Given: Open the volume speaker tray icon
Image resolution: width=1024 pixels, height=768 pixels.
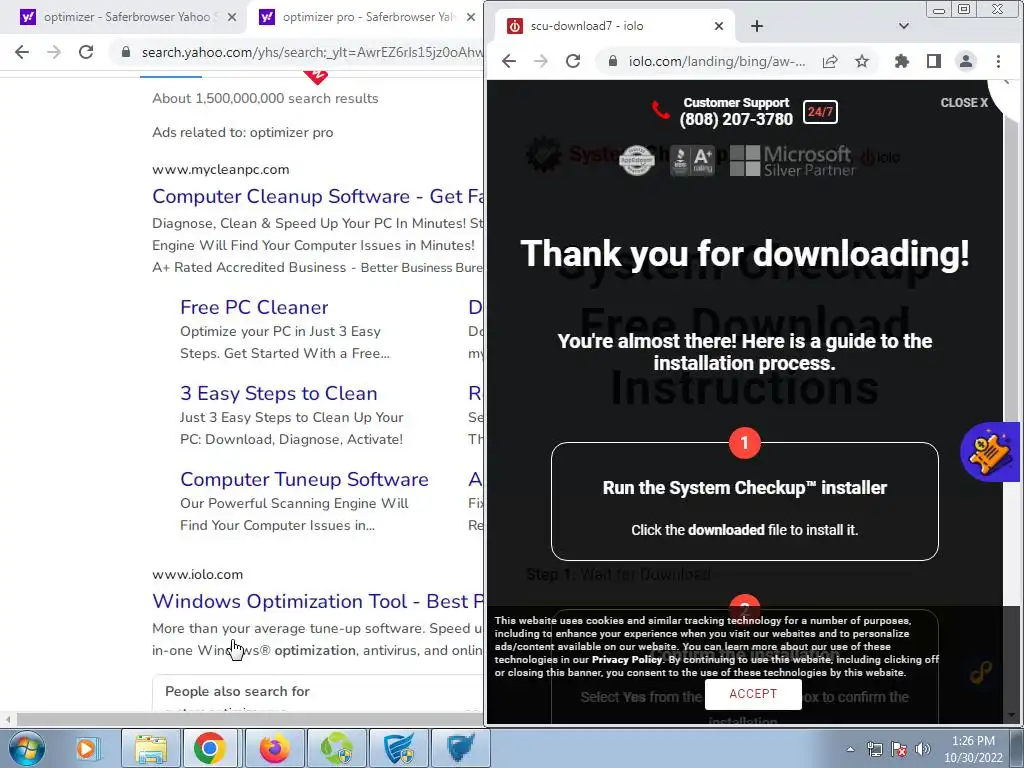Looking at the screenshot, I should tap(923, 749).
